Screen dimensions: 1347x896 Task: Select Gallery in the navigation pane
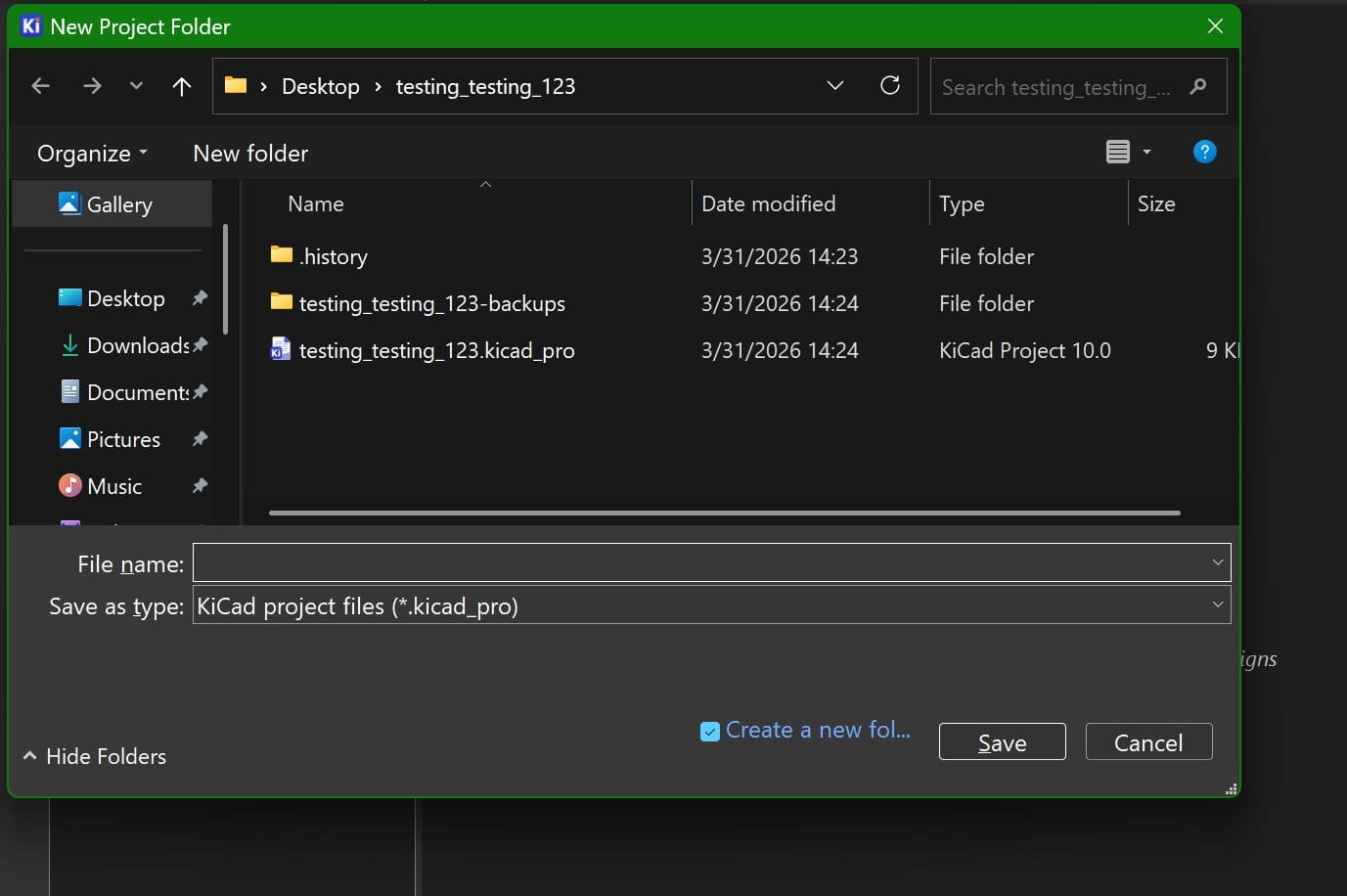click(119, 204)
